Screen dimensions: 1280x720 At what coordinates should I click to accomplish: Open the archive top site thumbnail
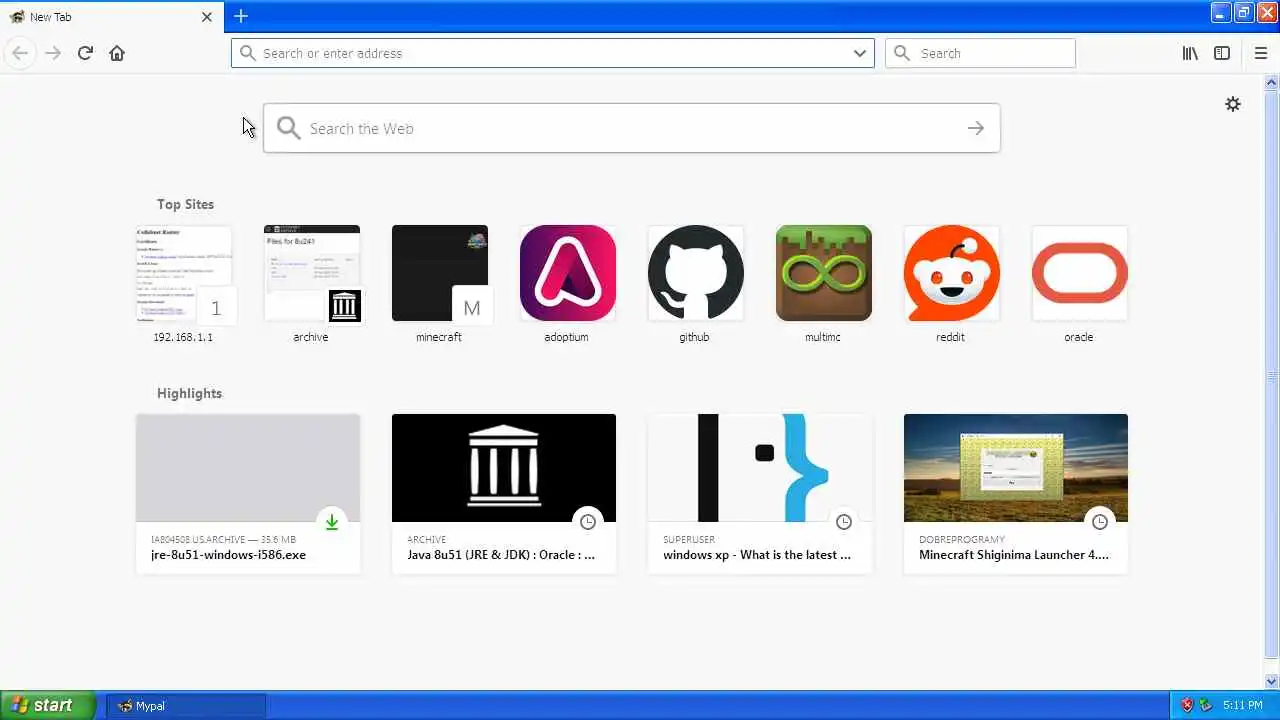pos(311,273)
